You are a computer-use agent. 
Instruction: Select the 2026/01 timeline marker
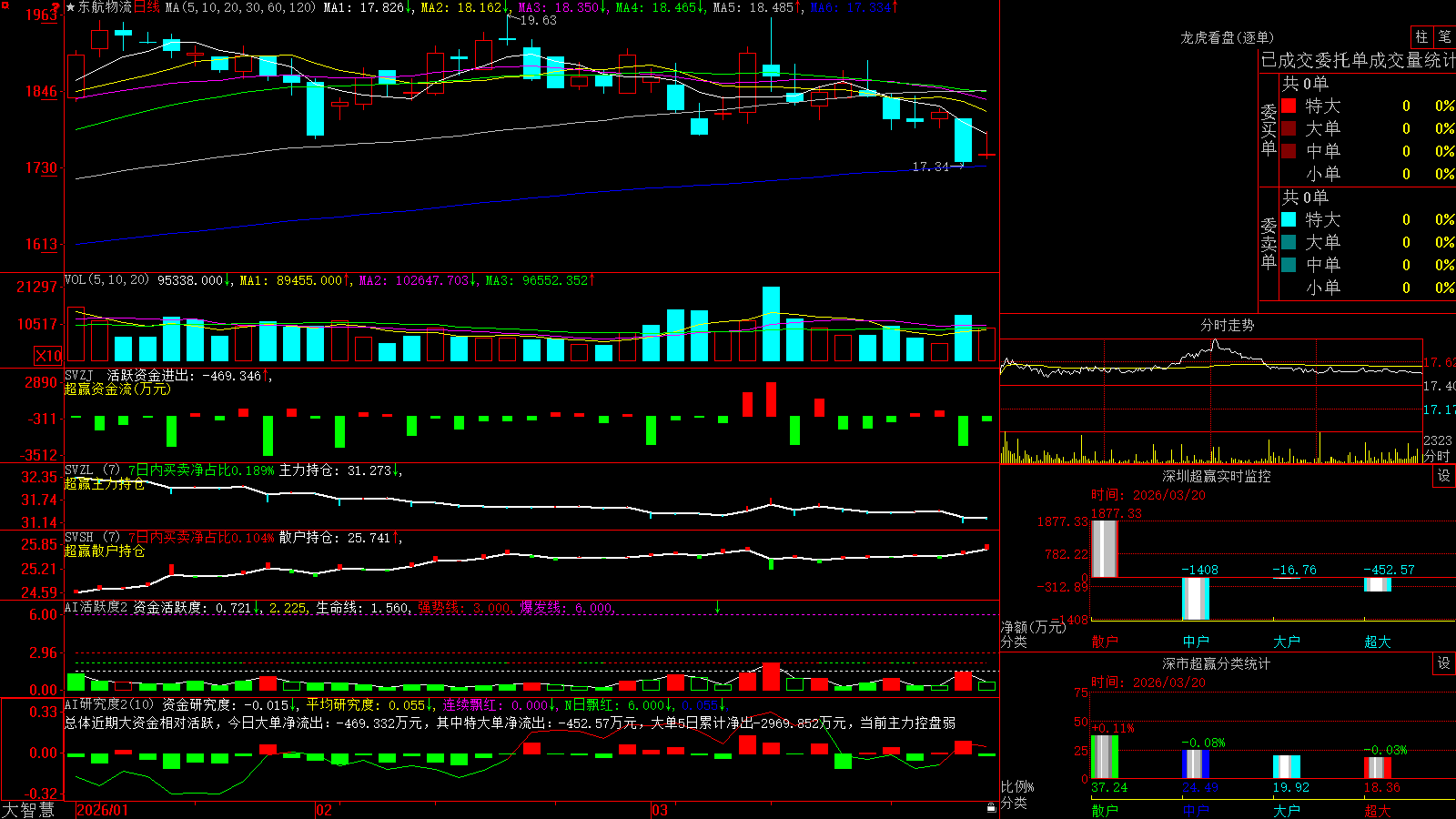103,810
